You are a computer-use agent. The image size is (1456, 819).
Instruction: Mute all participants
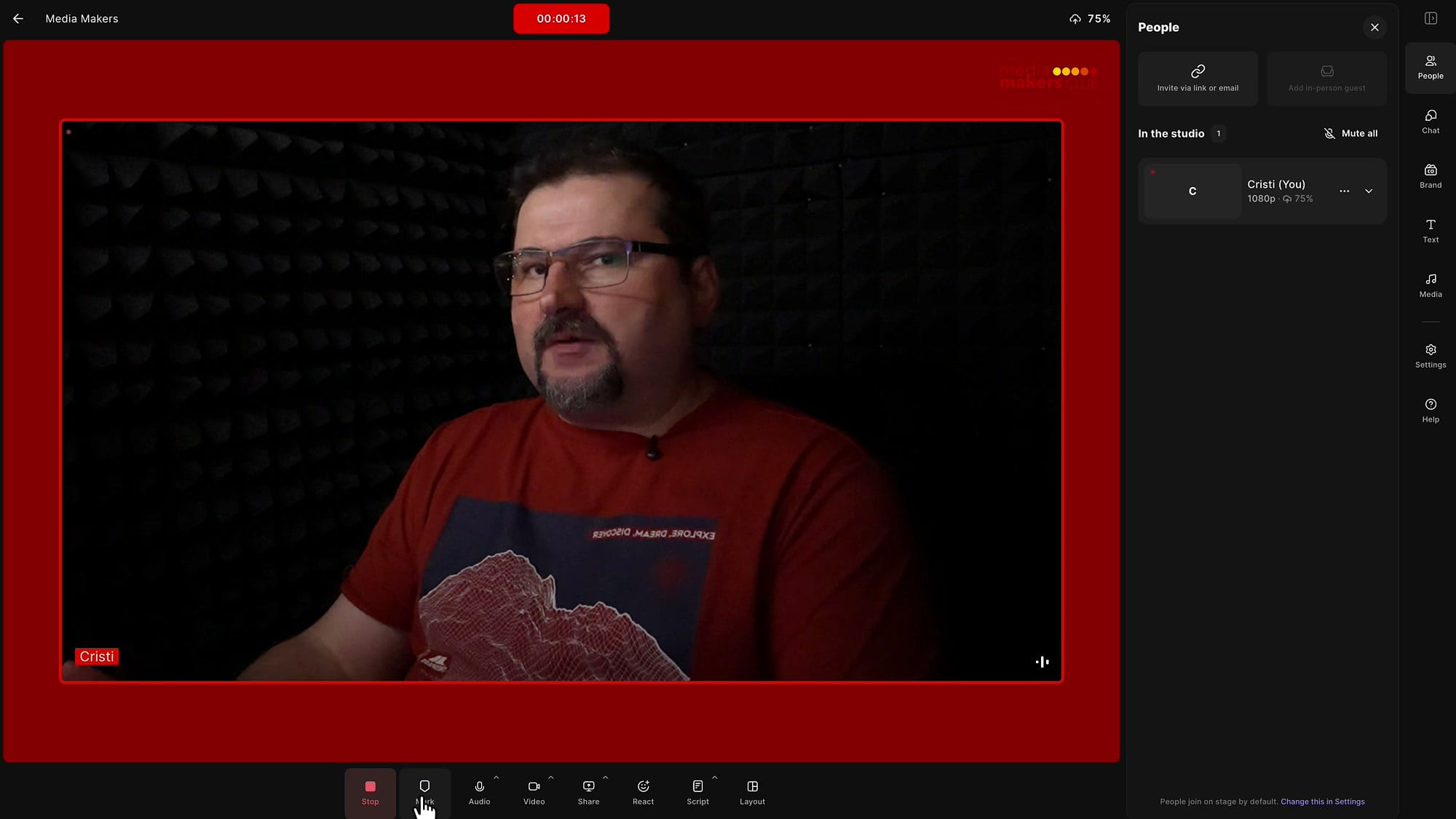pos(1350,133)
